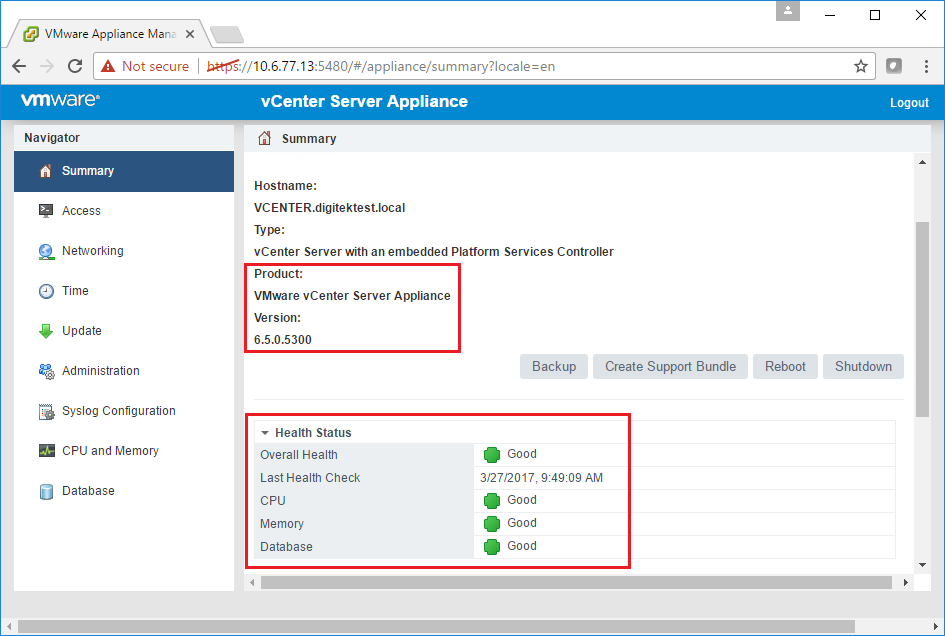
Task: Click the address bar URL
Action: 381,66
